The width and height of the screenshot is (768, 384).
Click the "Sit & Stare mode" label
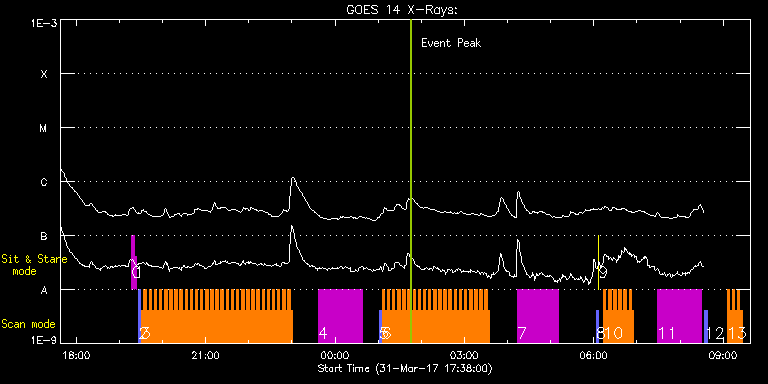34,265
